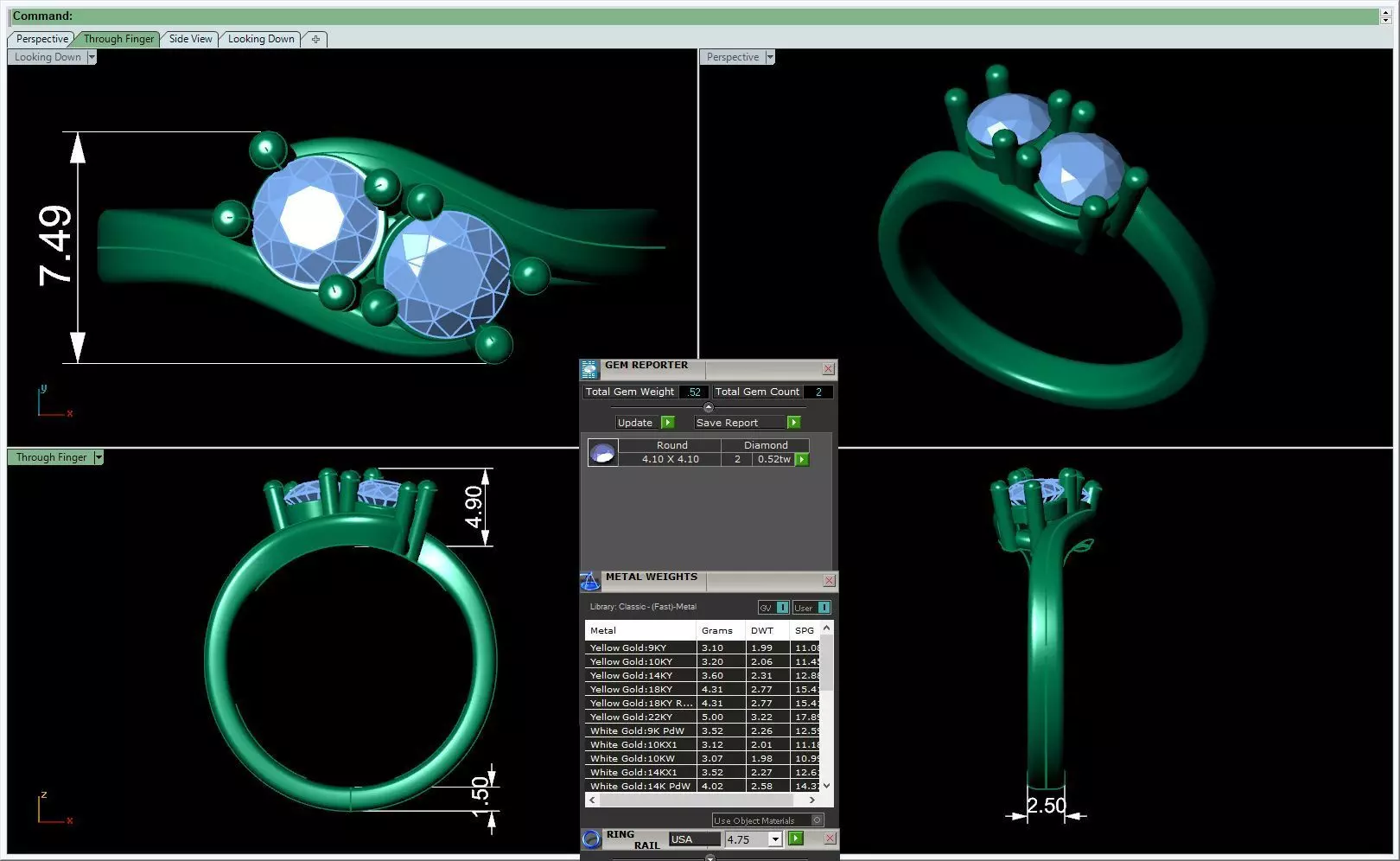The image size is (1400, 861).
Task: Select the Yellow Gold:22KY row
Action: (x=703, y=717)
